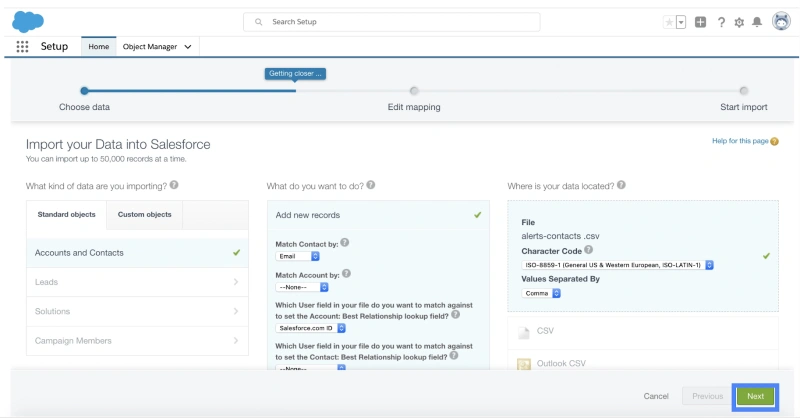Open the Setup gear icon

(739, 22)
